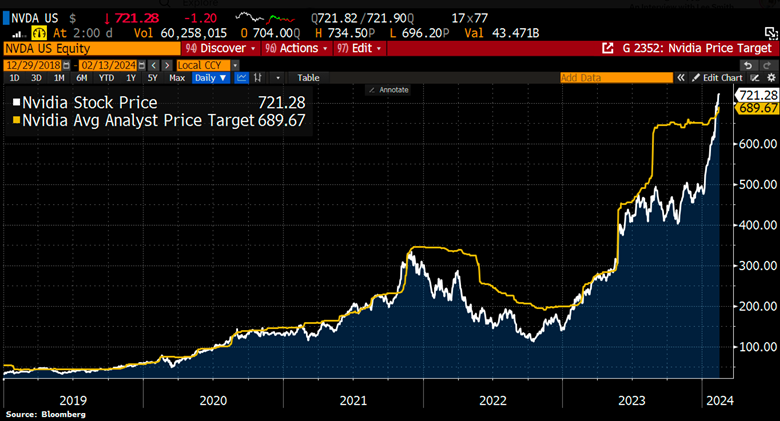This screenshot has height=421, width=780.
Task: Open the 96) Actions menu
Action: (296, 48)
